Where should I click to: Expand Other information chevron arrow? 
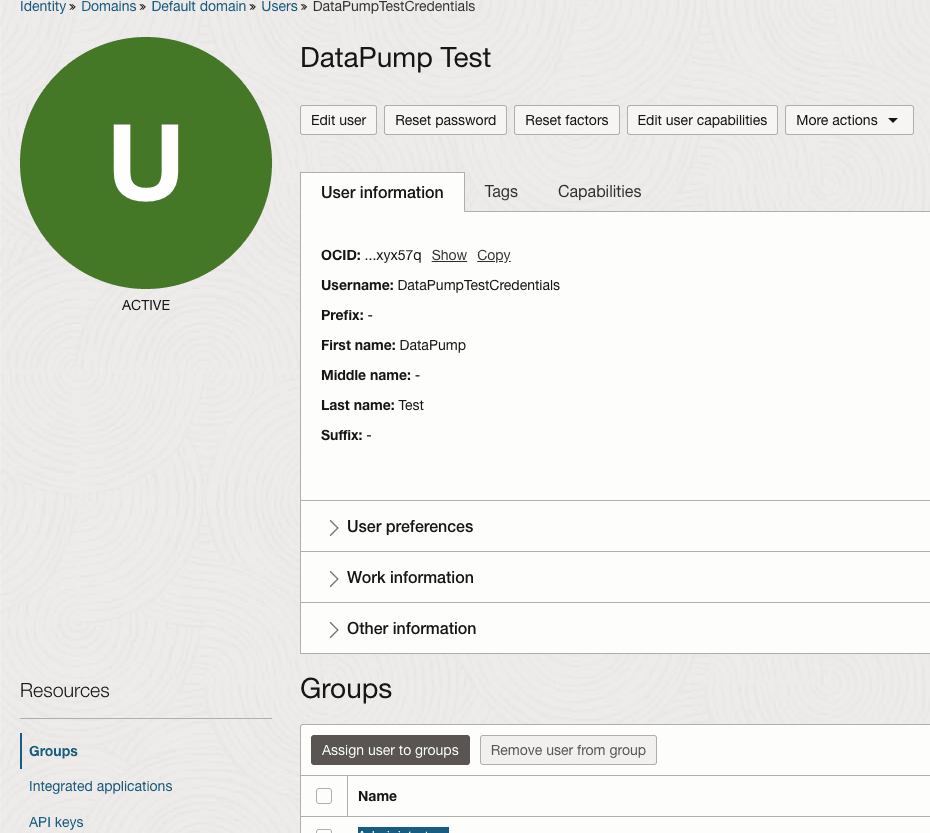click(333, 629)
